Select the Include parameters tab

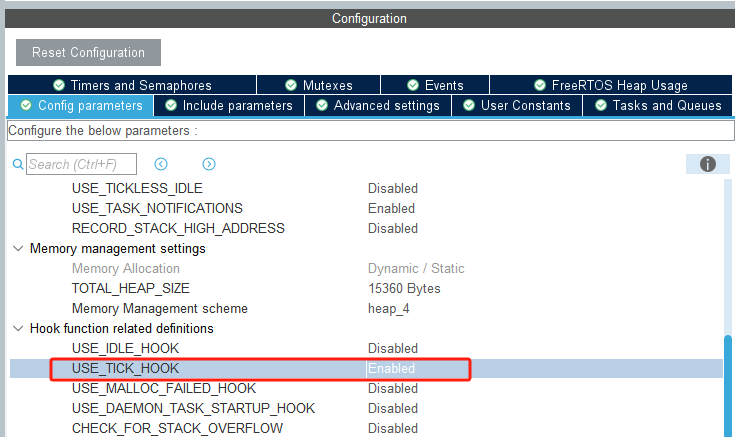tap(229, 105)
